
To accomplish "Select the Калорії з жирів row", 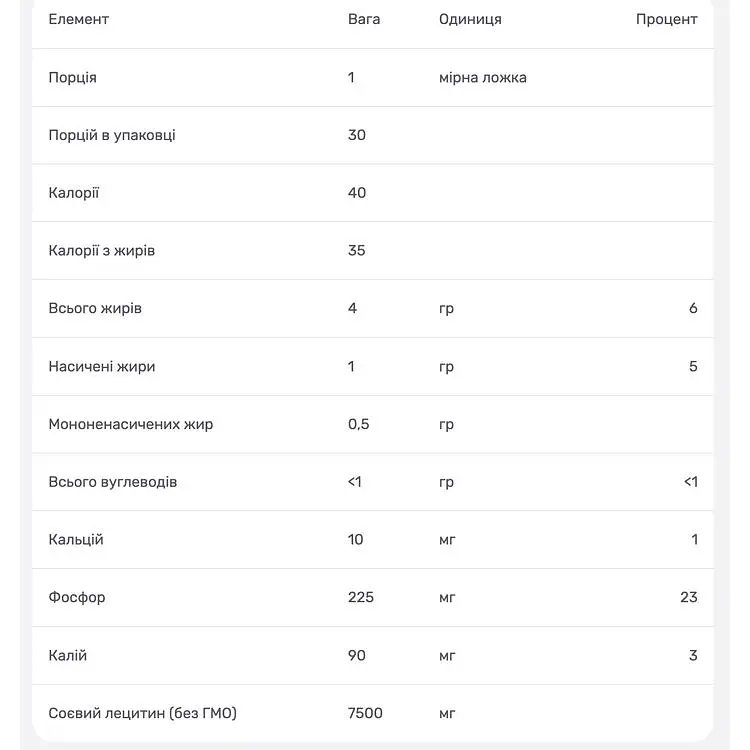I will coord(372,251).
